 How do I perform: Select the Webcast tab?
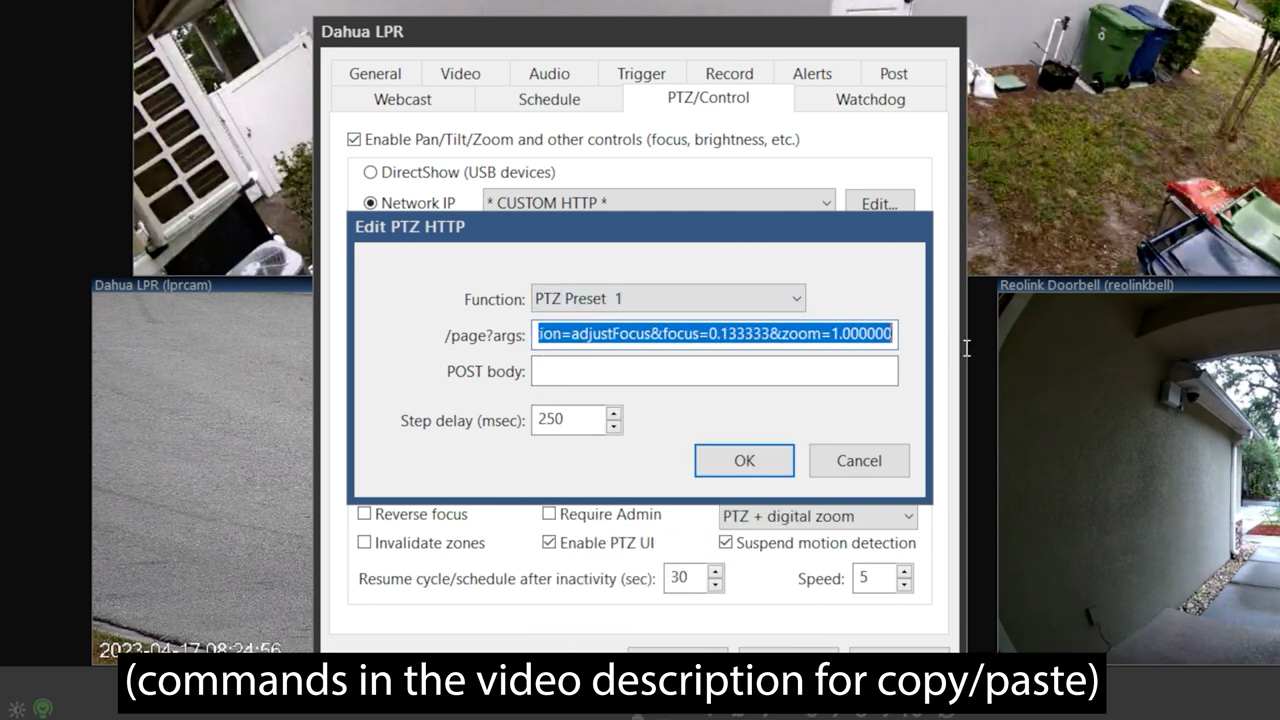tap(403, 99)
